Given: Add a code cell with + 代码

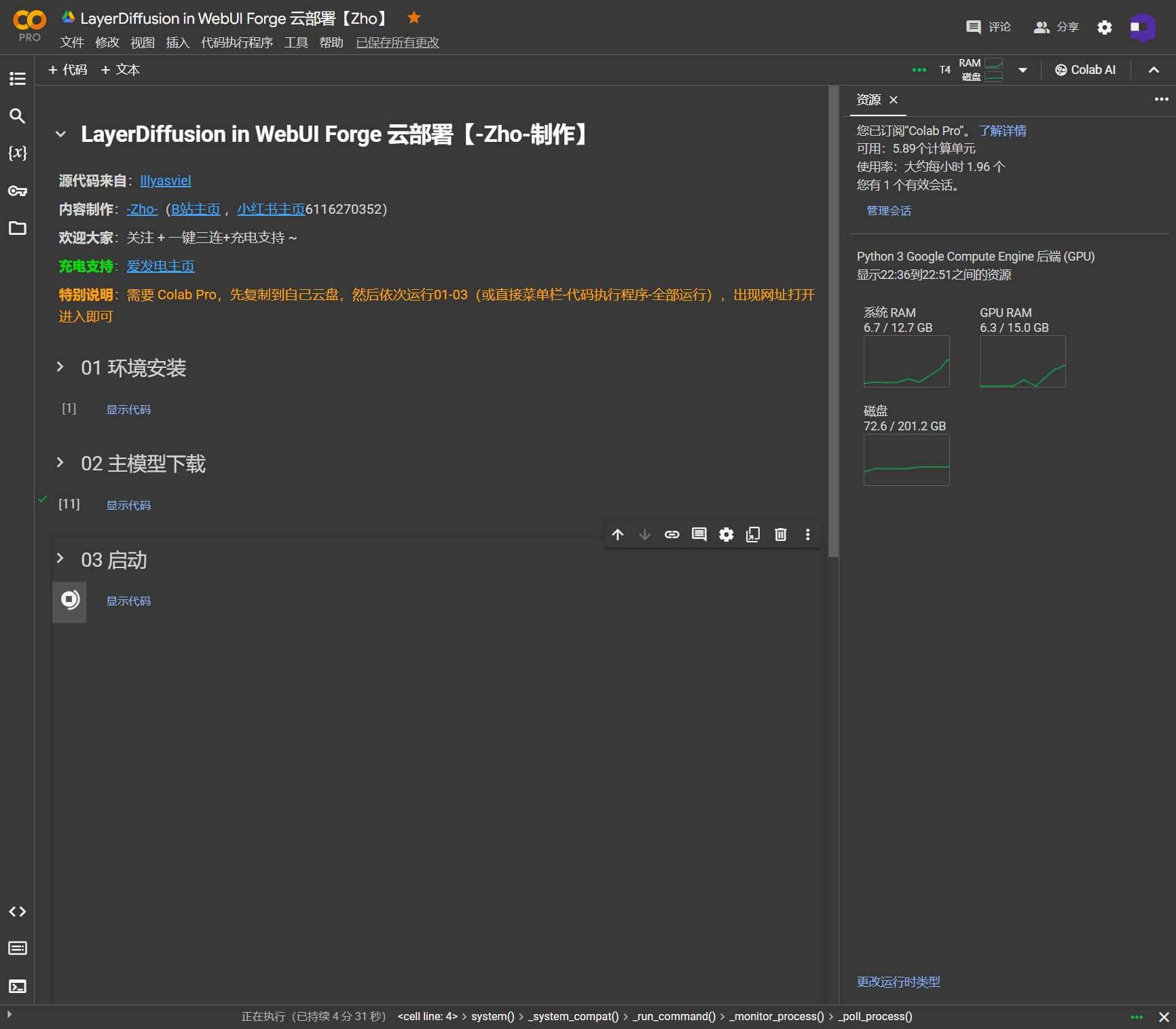Looking at the screenshot, I should [x=67, y=70].
